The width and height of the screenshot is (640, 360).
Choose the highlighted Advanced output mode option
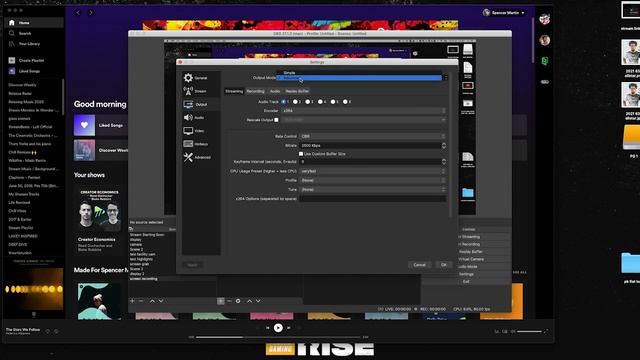point(359,78)
